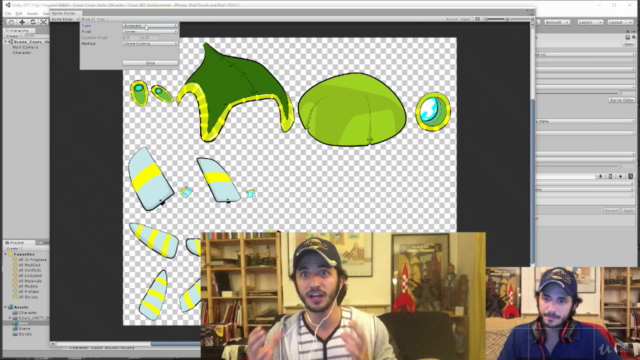
Task: Select the Rotate tool in Unity toolbar
Action: [33, 22]
